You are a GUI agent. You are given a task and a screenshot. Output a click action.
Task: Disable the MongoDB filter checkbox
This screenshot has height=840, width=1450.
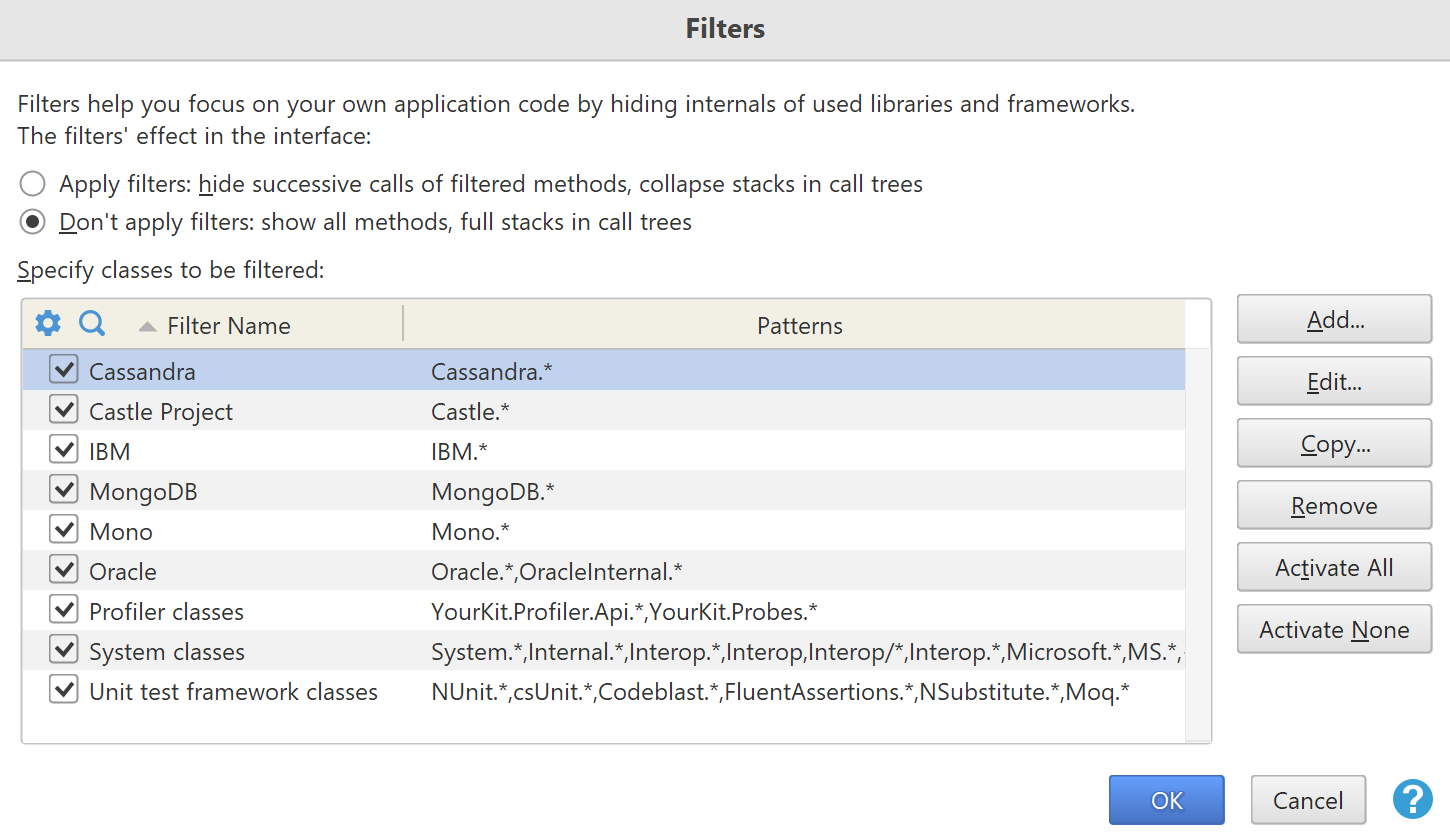tap(64, 490)
